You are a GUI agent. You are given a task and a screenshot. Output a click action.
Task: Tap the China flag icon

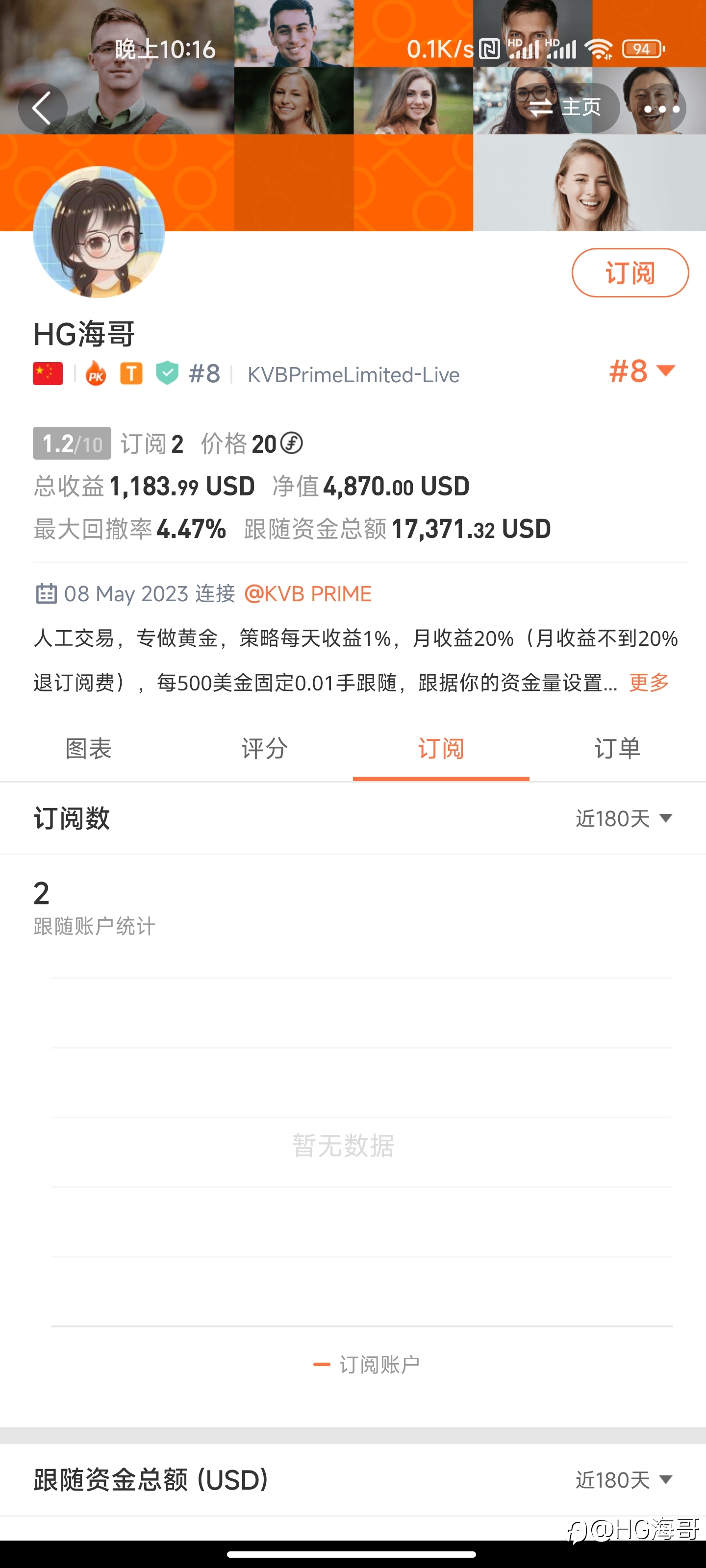(48, 373)
